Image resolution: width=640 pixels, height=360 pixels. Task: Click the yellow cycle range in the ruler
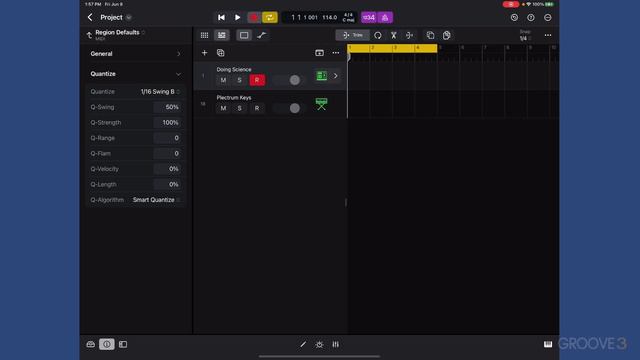click(x=392, y=48)
